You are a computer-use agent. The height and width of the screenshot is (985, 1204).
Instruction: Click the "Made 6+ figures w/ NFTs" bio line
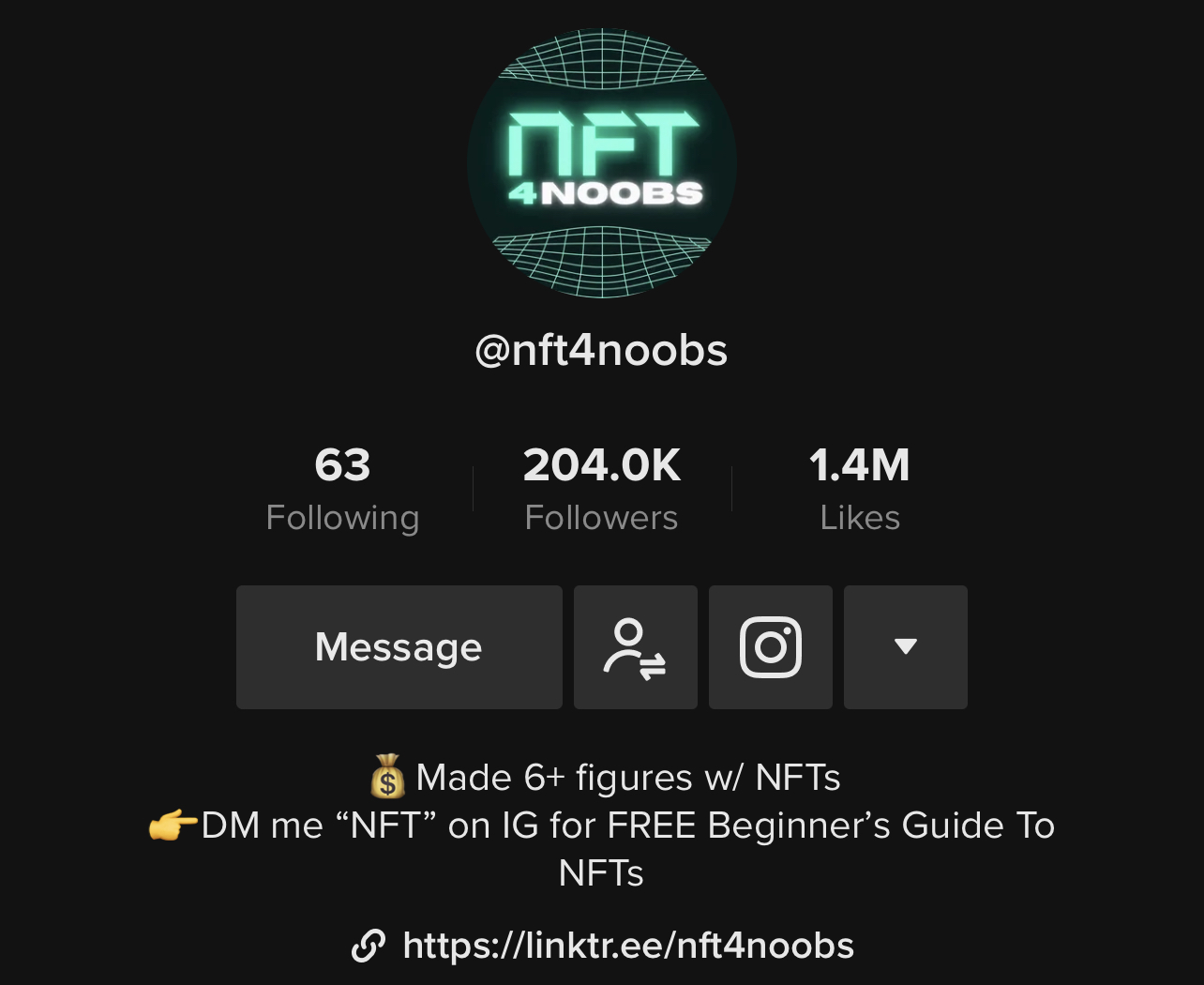pyautogui.click(x=605, y=778)
